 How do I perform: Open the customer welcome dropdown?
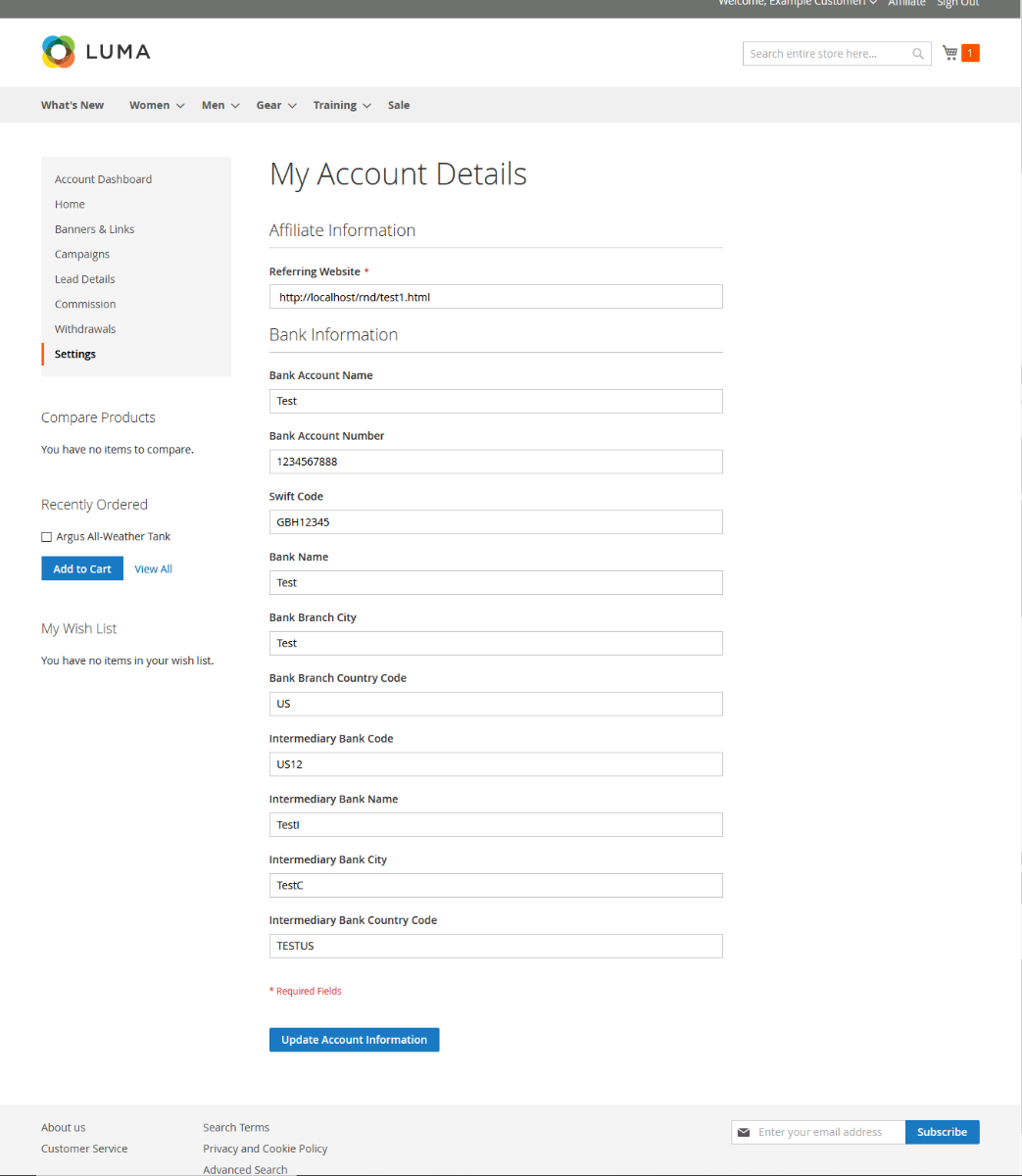(797, 4)
